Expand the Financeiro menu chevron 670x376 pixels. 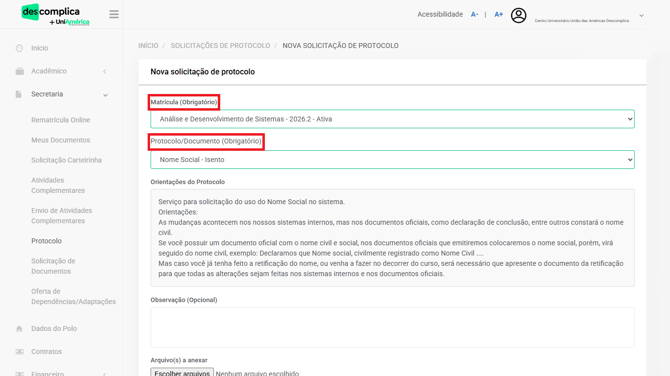click(x=105, y=374)
